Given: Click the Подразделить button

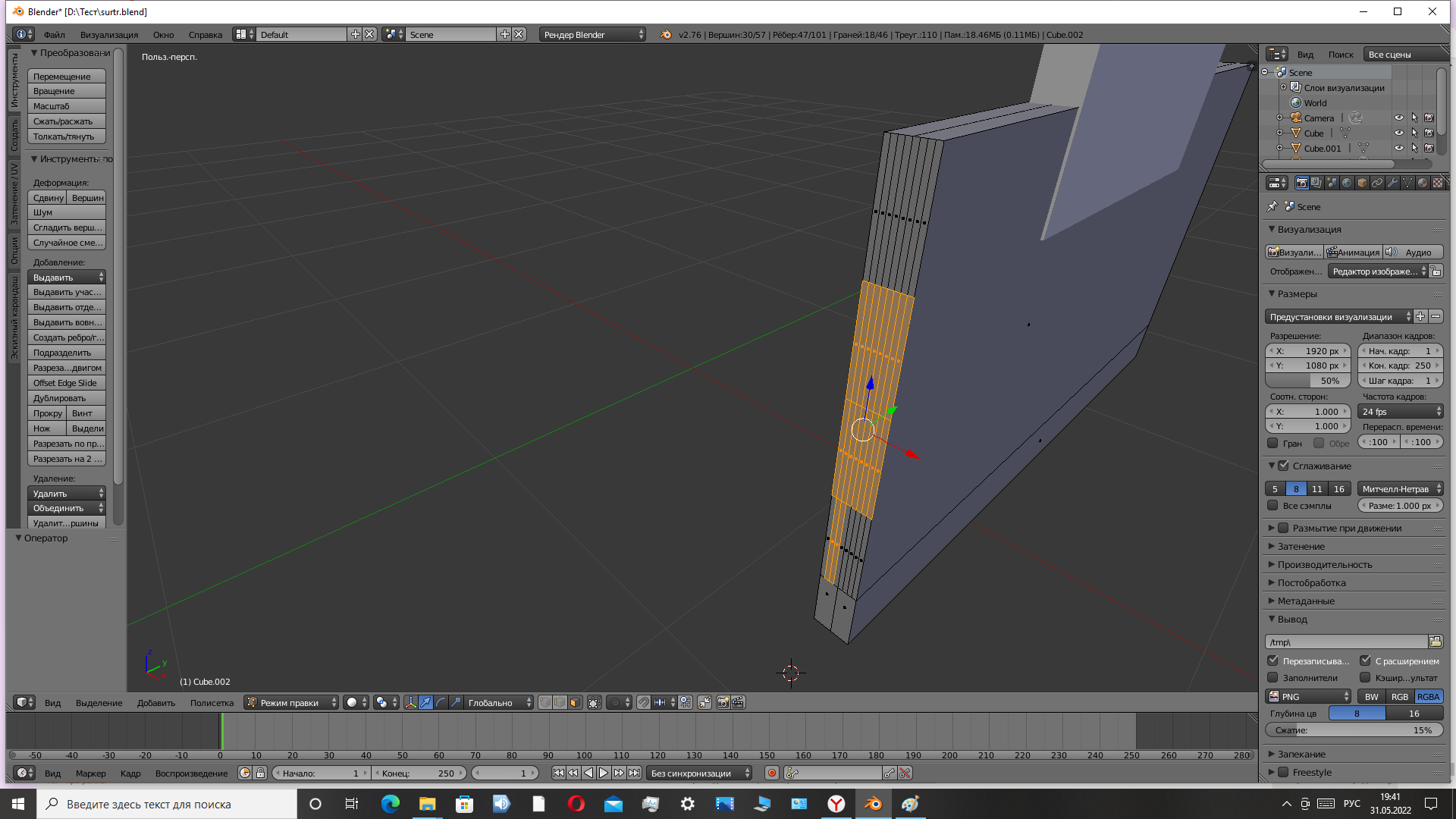Looking at the screenshot, I should (66, 353).
